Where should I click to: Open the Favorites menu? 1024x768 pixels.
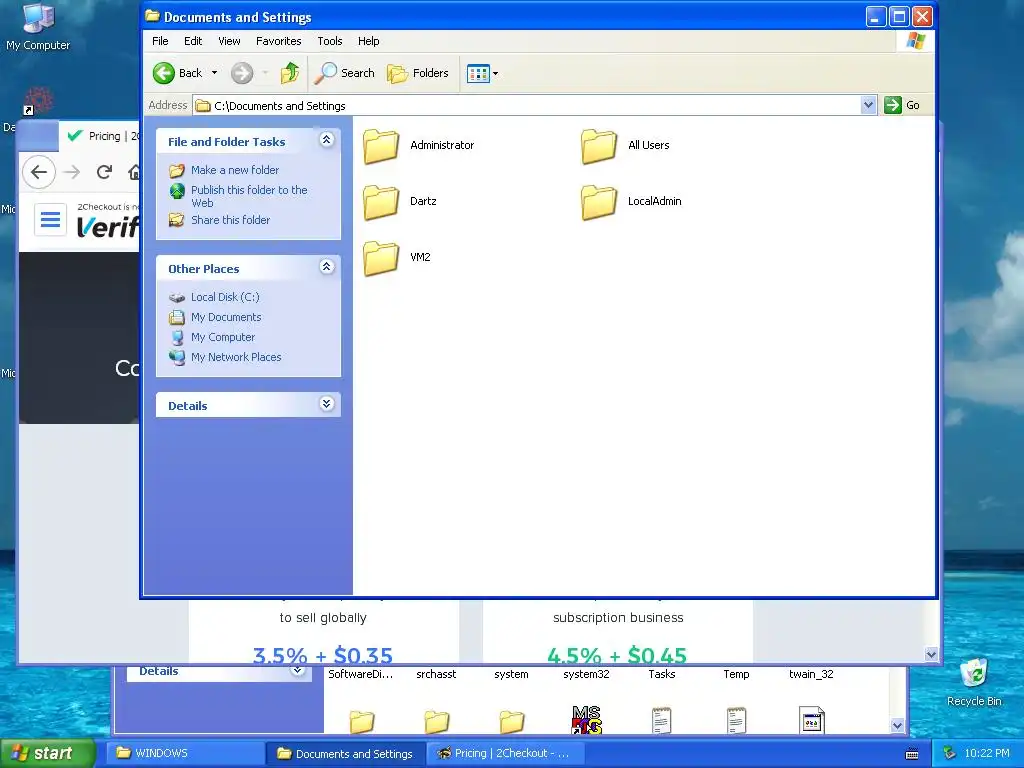click(279, 41)
